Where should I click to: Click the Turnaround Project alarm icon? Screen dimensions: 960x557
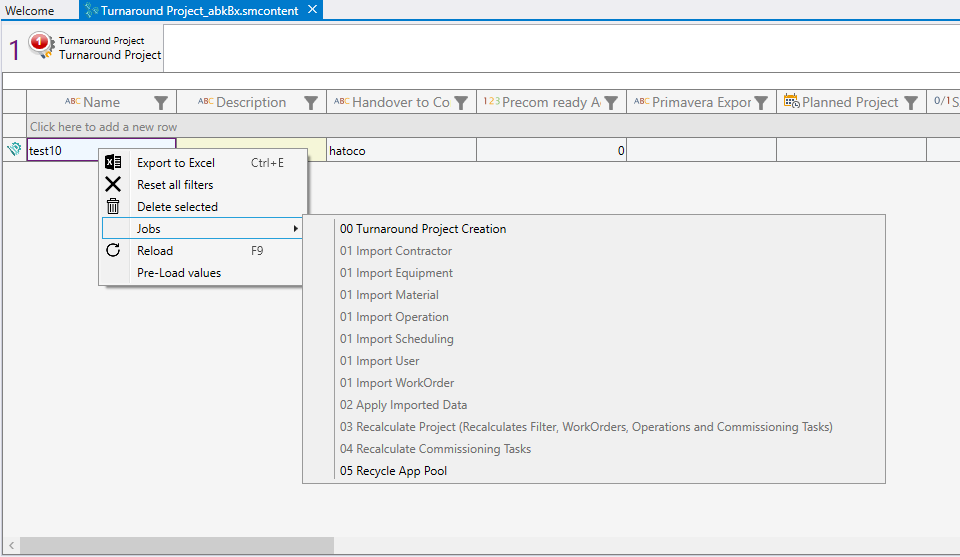(41, 46)
